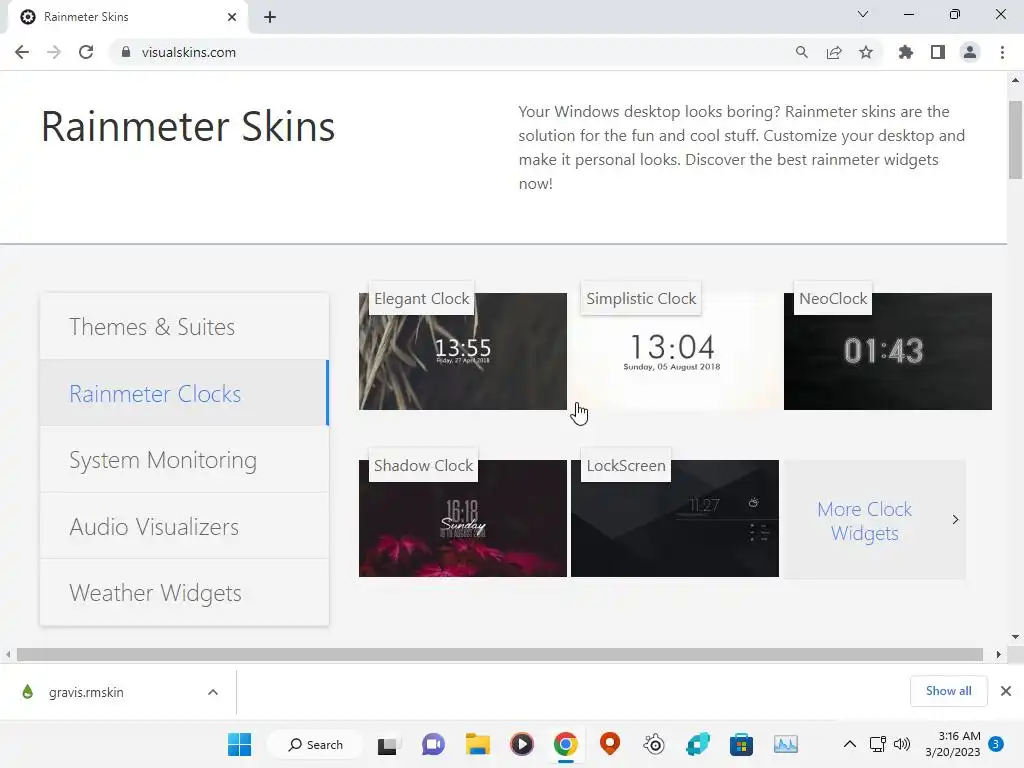
Task: Open the NeoClock skin thumbnail
Action: [888, 351]
